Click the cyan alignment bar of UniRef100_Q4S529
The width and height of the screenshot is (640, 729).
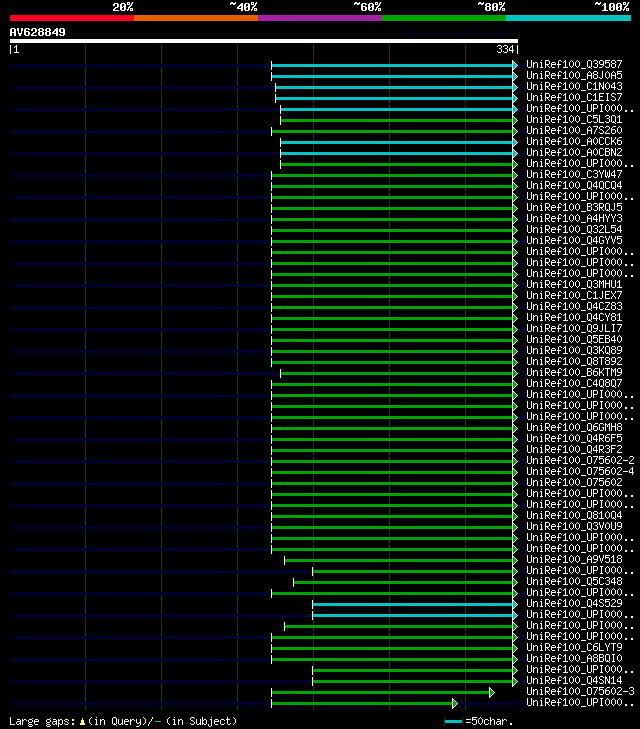tap(413, 604)
